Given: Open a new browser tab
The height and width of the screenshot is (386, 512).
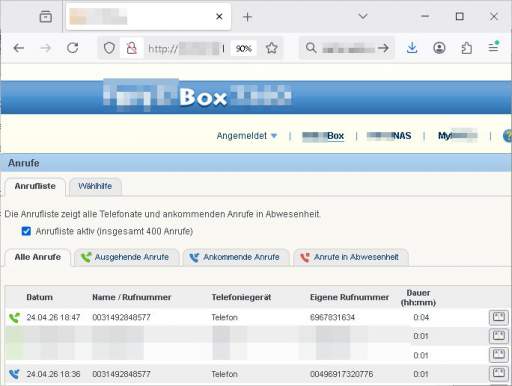Looking at the screenshot, I should [x=247, y=17].
